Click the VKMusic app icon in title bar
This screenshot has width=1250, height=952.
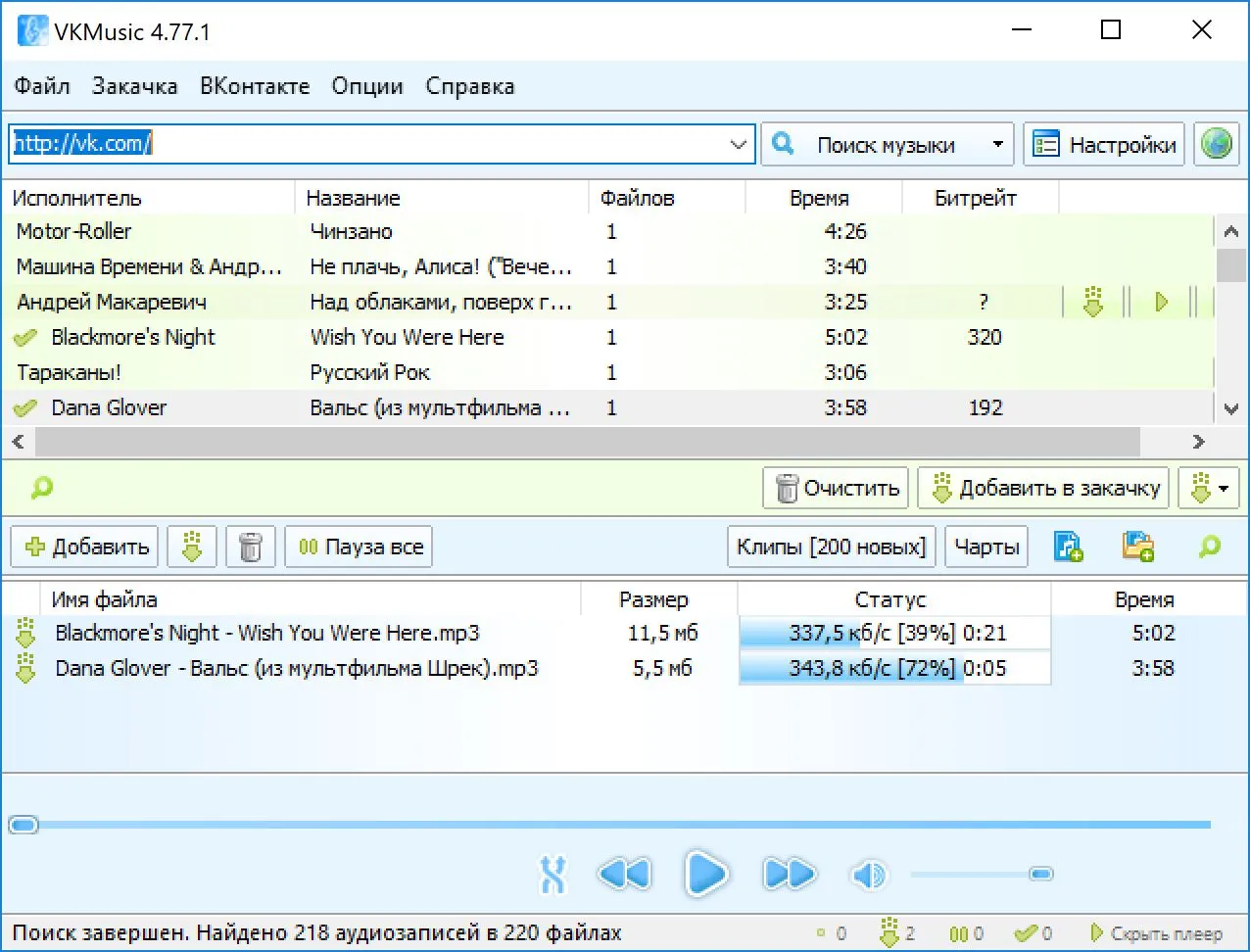pos(32,31)
